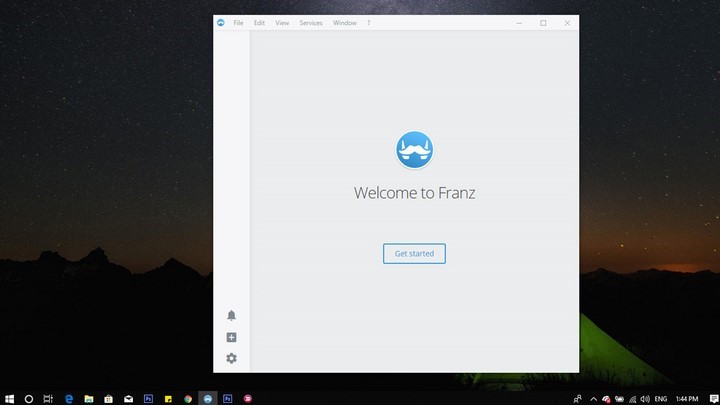Open Franz settings via gear icon

(x=231, y=358)
